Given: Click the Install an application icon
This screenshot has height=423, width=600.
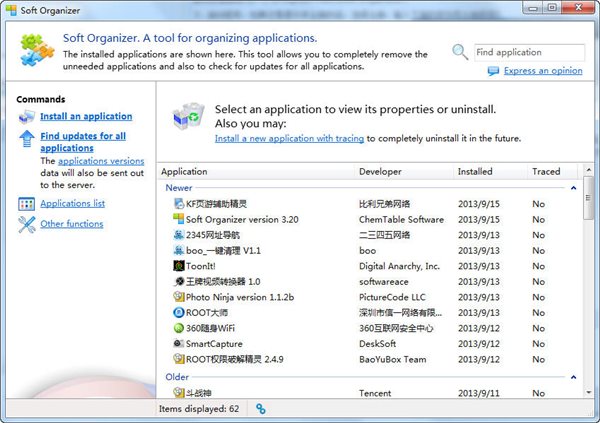Looking at the screenshot, I should point(26,117).
